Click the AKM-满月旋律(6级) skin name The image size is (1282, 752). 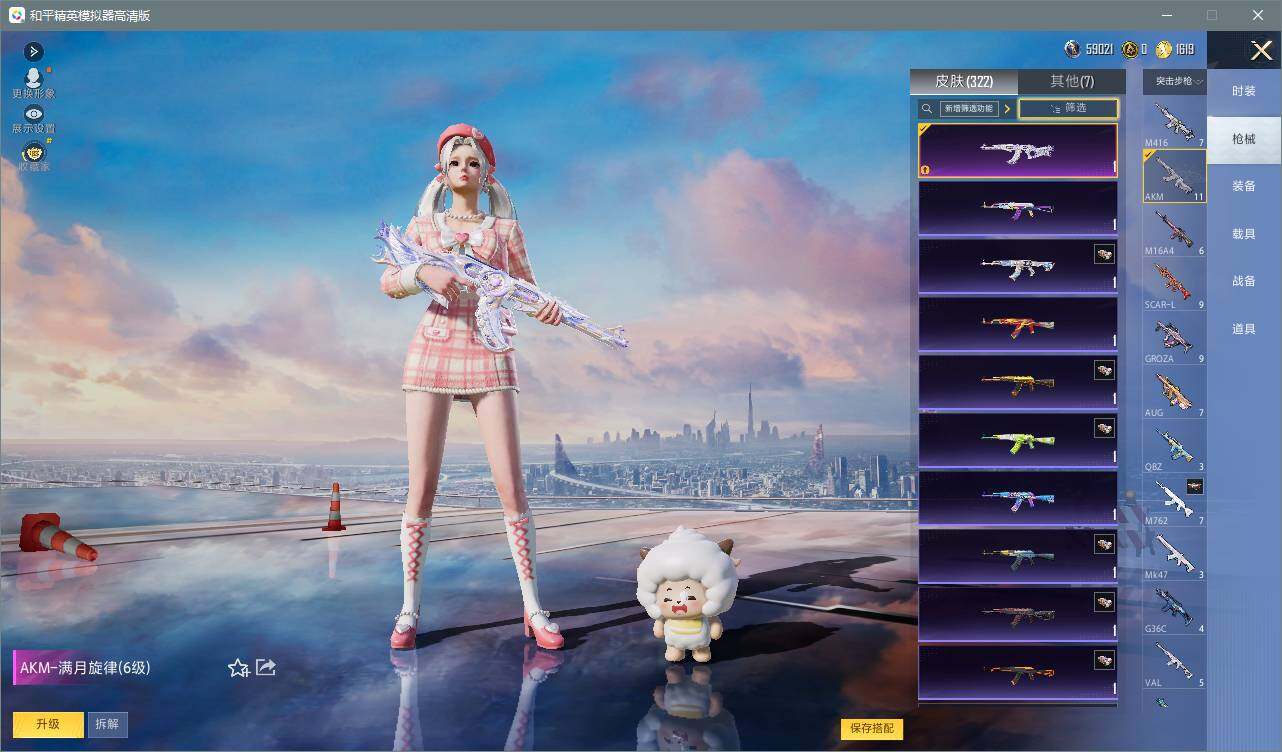coord(85,668)
